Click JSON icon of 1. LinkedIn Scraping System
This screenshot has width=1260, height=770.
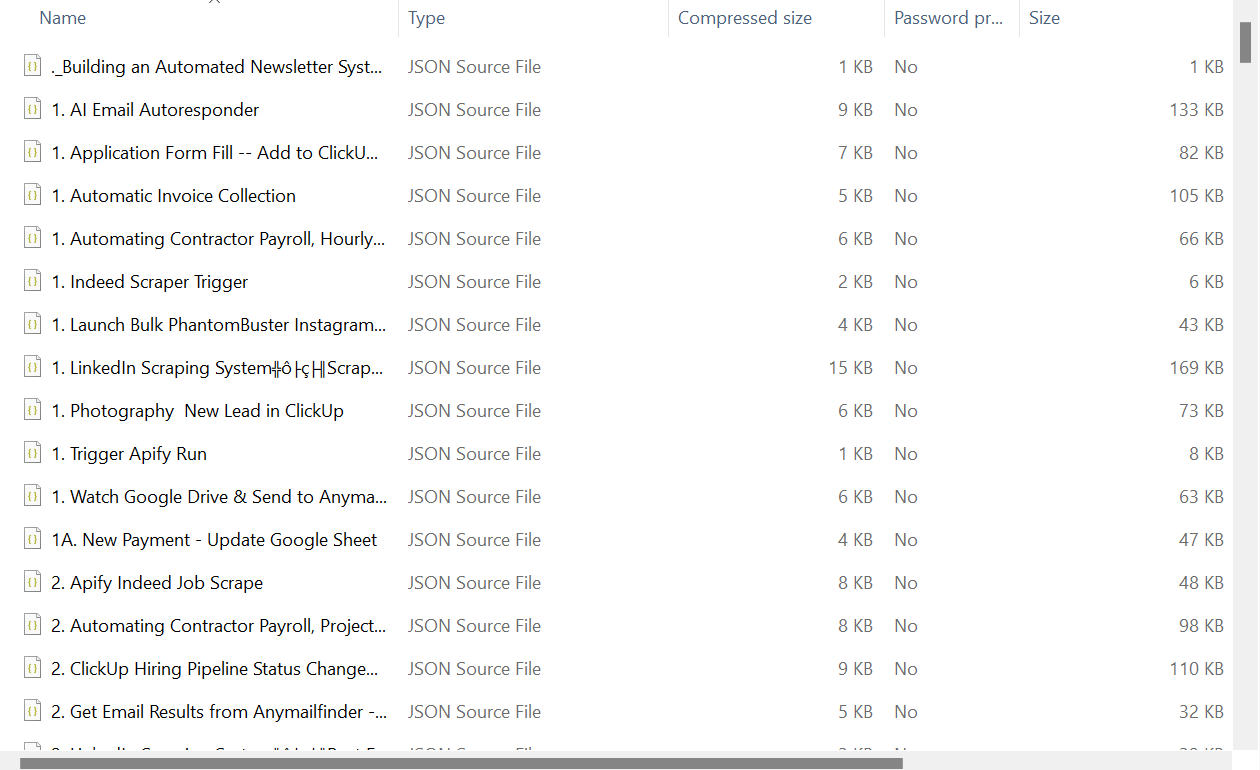point(33,368)
